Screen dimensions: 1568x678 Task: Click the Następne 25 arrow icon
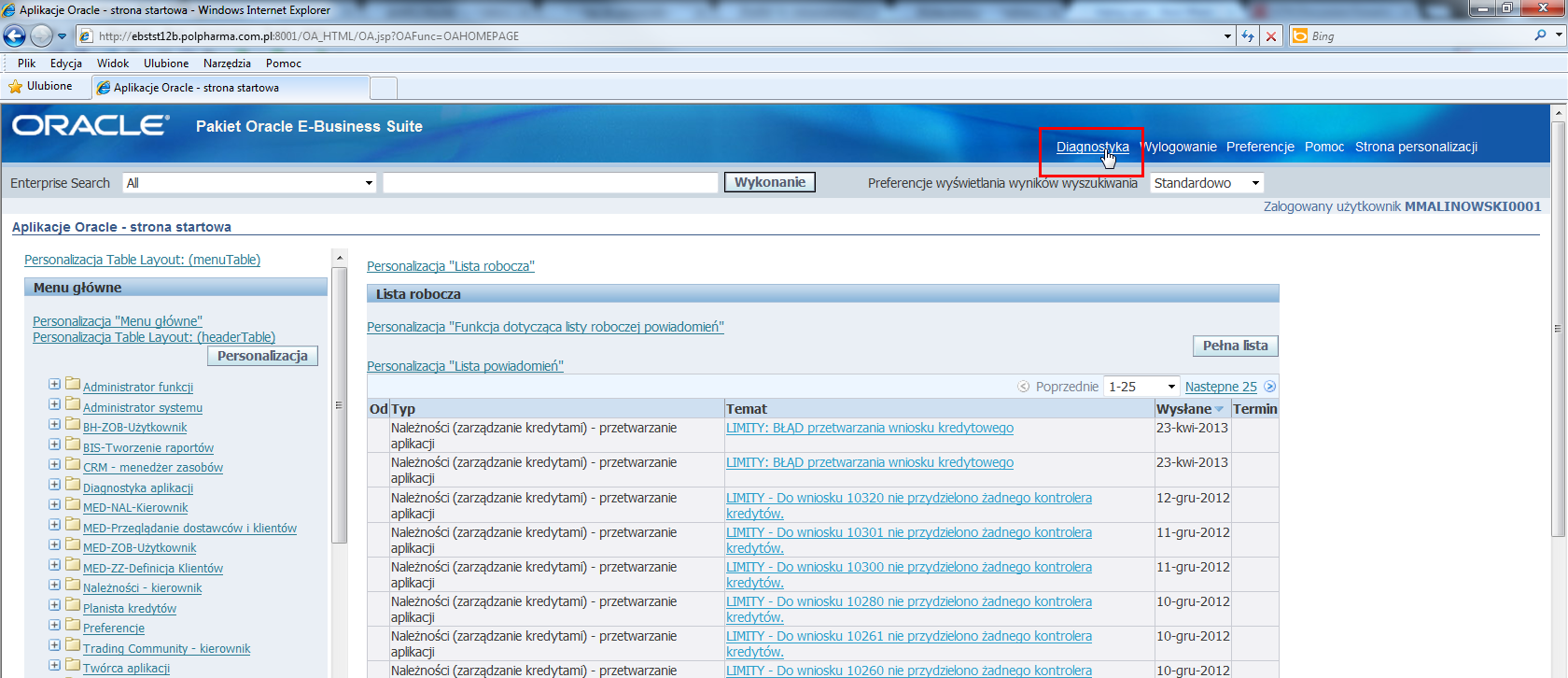point(1269,387)
